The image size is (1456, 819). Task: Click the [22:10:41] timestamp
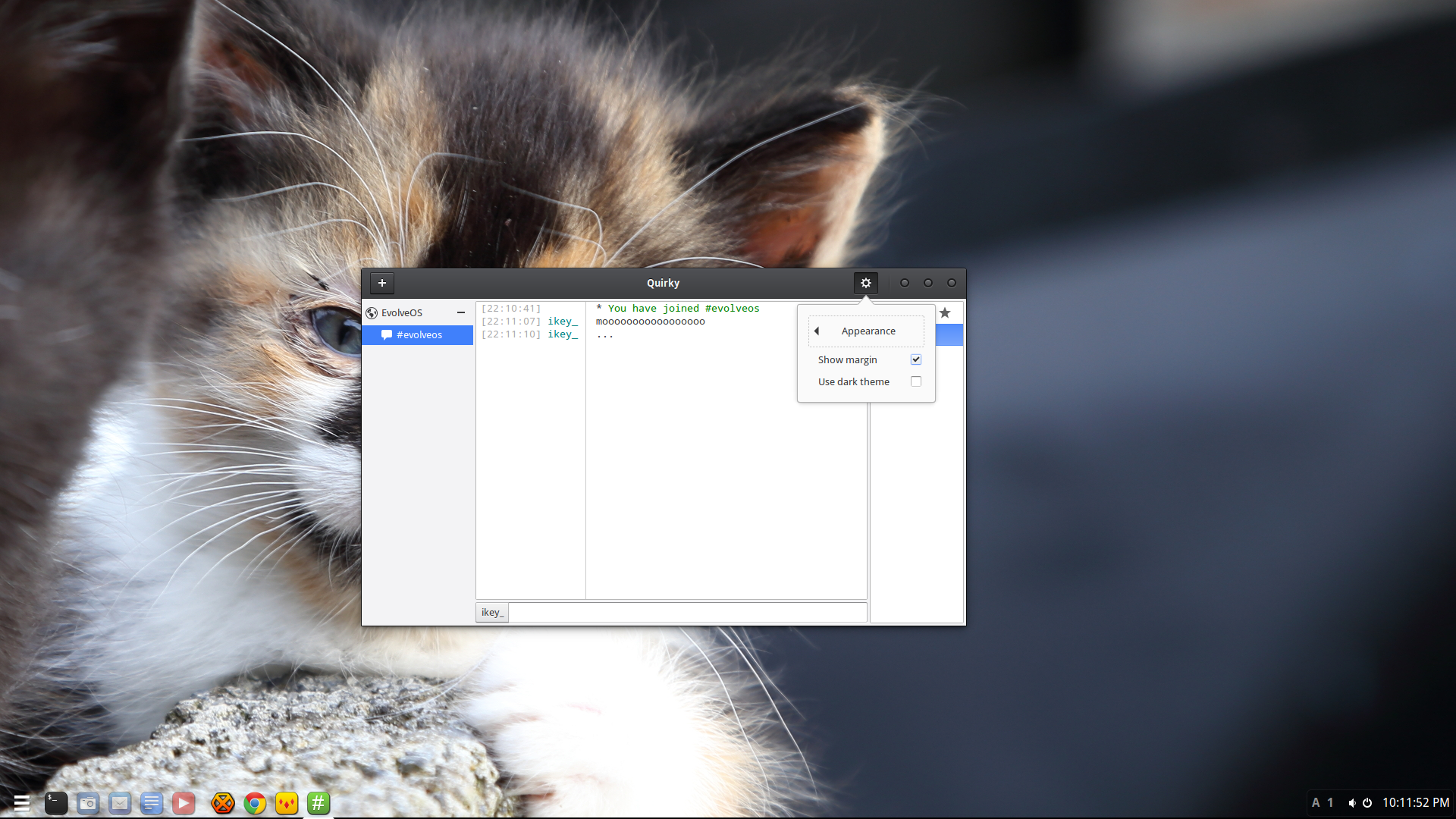511,309
